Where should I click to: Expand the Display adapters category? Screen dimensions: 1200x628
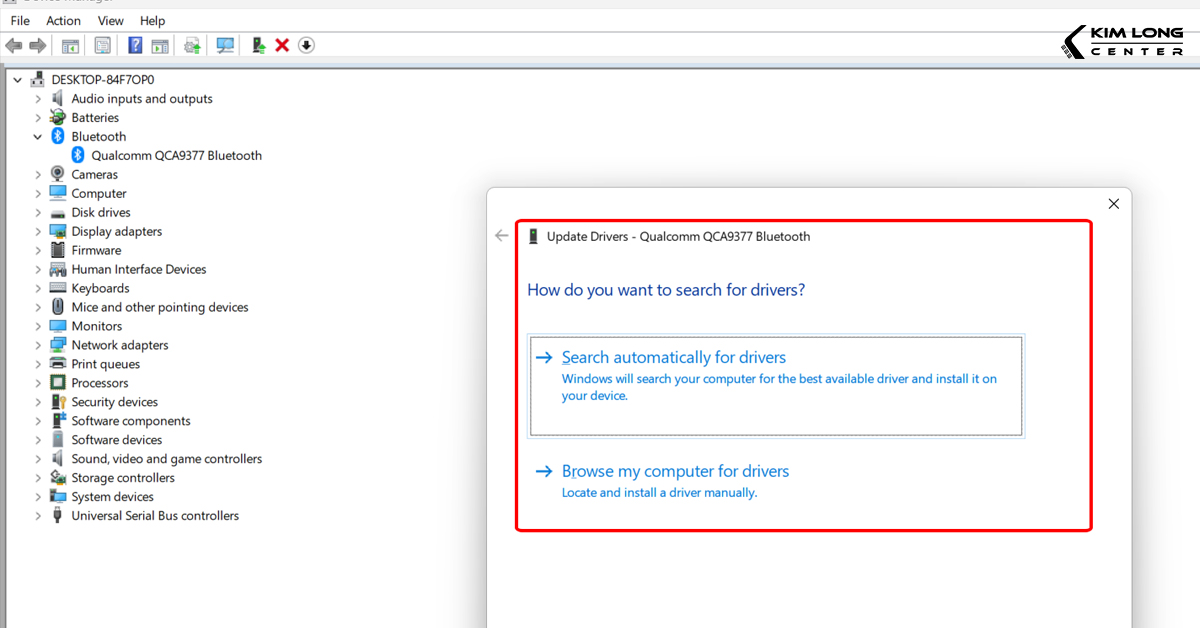coord(38,232)
